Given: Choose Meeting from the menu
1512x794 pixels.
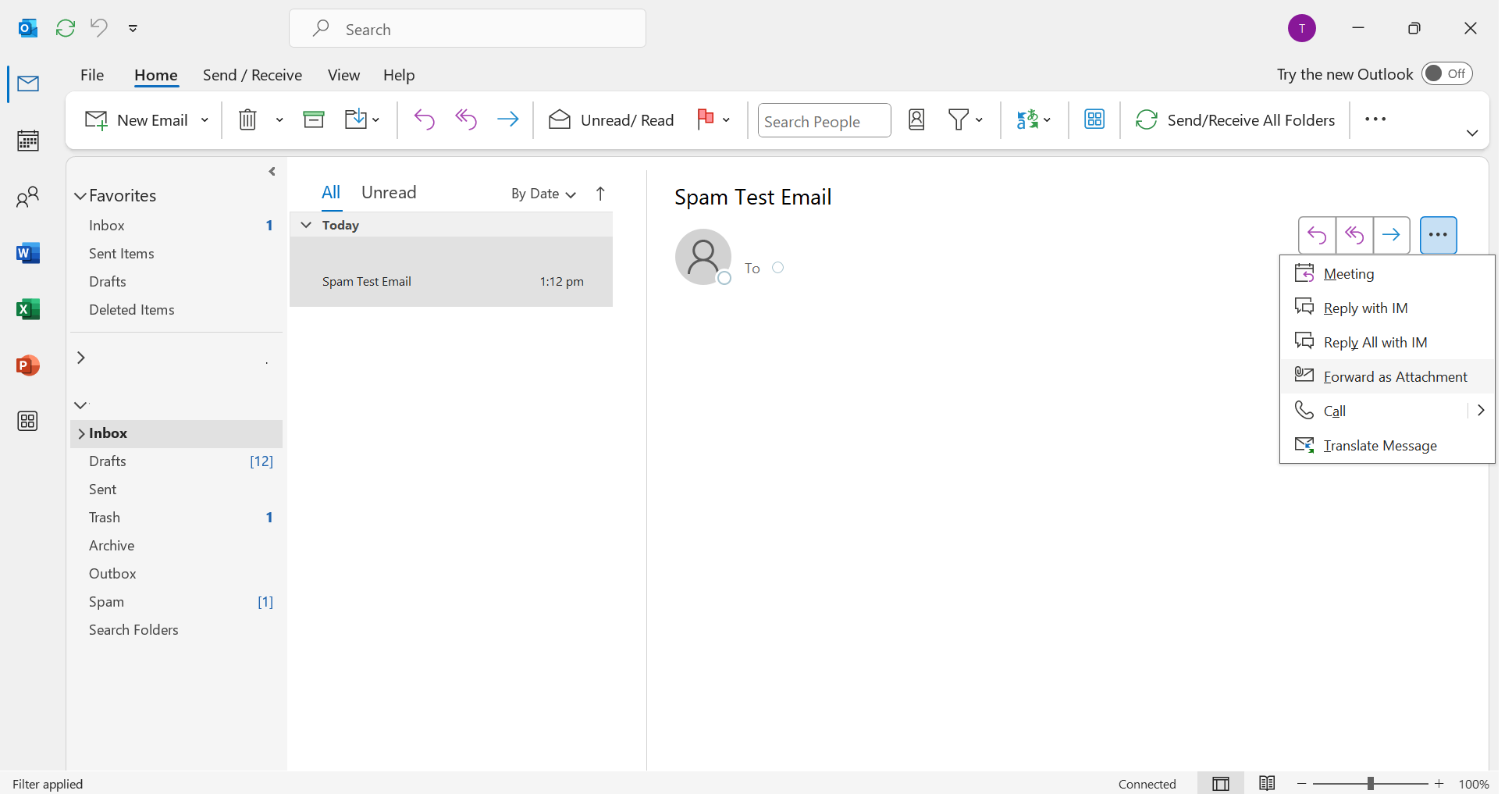Looking at the screenshot, I should (1387, 274).
